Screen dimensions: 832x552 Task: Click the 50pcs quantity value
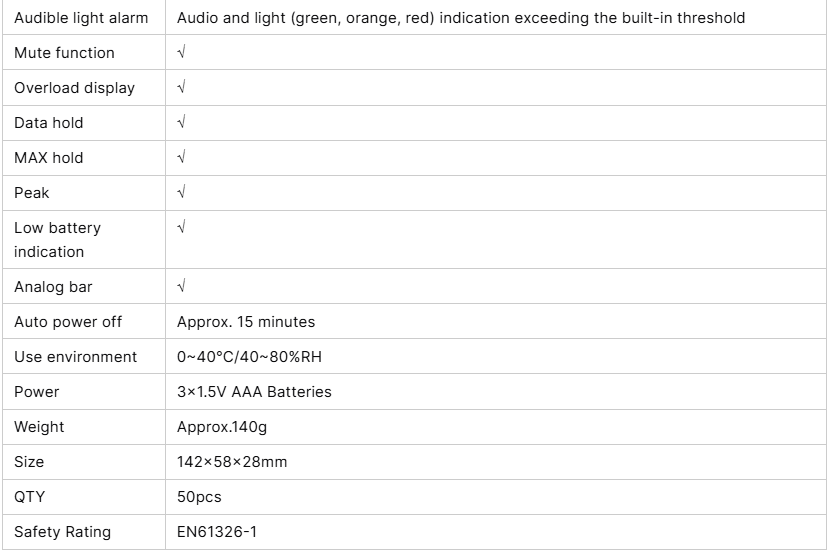tap(199, 497)
